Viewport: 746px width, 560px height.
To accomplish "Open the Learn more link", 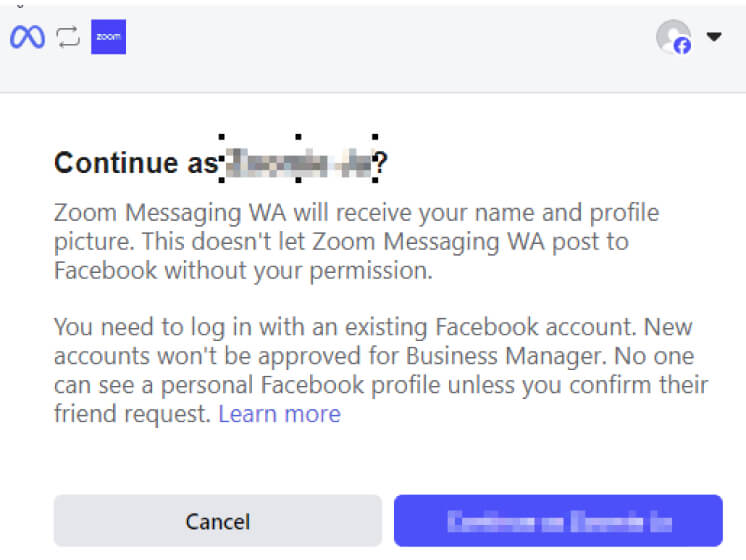I will tap(279, 414).
